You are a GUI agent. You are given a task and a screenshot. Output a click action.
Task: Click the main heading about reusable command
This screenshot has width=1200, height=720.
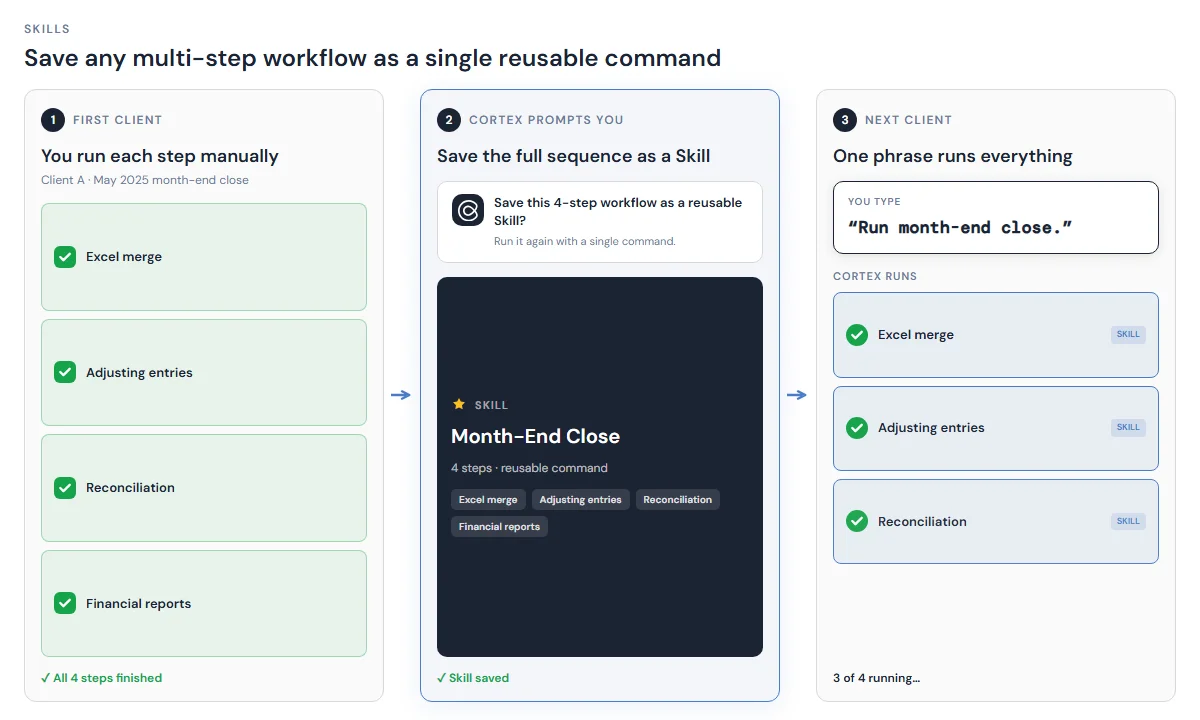(372, 58)
